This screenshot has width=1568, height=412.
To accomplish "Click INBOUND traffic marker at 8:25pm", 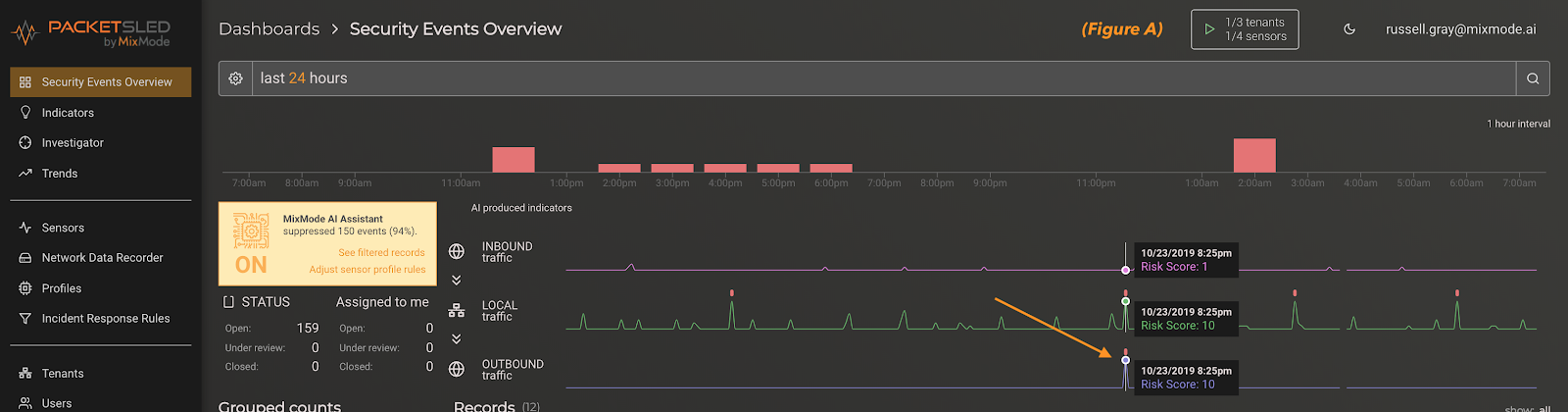I will [x=1125, y=270].
